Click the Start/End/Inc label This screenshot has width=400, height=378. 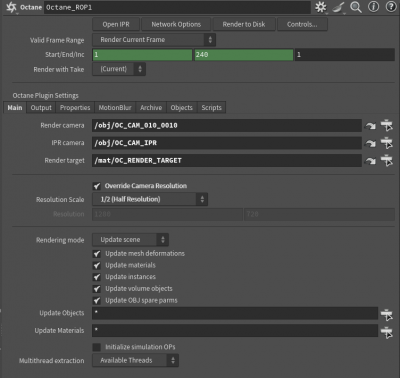click(65, 55)
